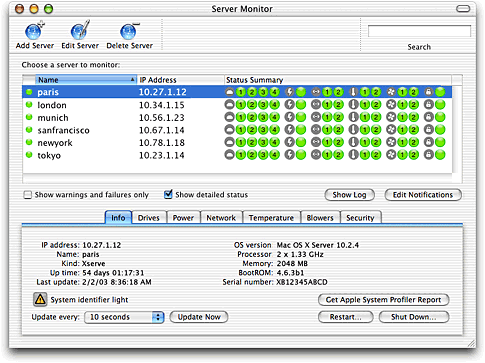Click network status icon in sanfrancisco row
Image resolution: width=485 pixels, height=363 pixels.
(316, 130)
